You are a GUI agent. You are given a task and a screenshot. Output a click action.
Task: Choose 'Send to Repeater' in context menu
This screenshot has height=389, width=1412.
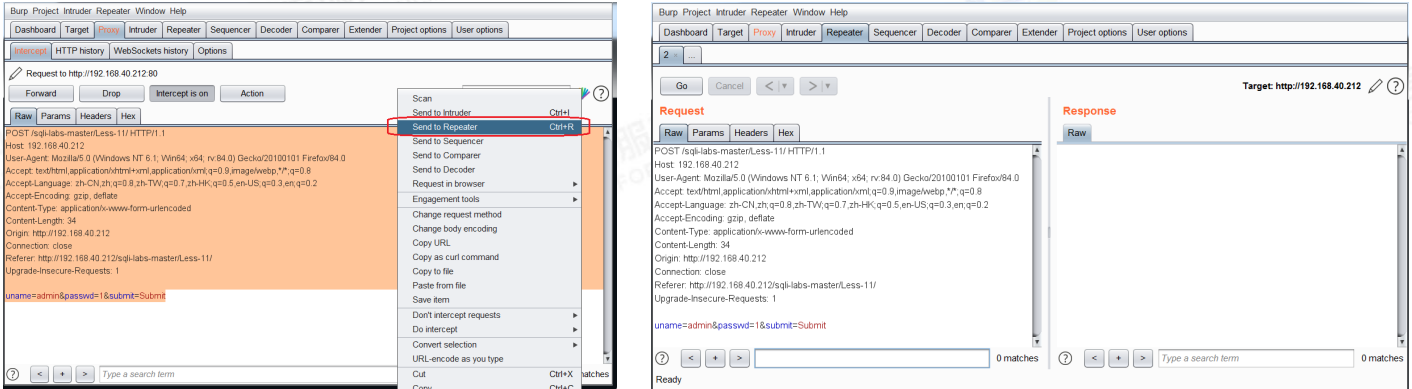[x=490, y=127]
